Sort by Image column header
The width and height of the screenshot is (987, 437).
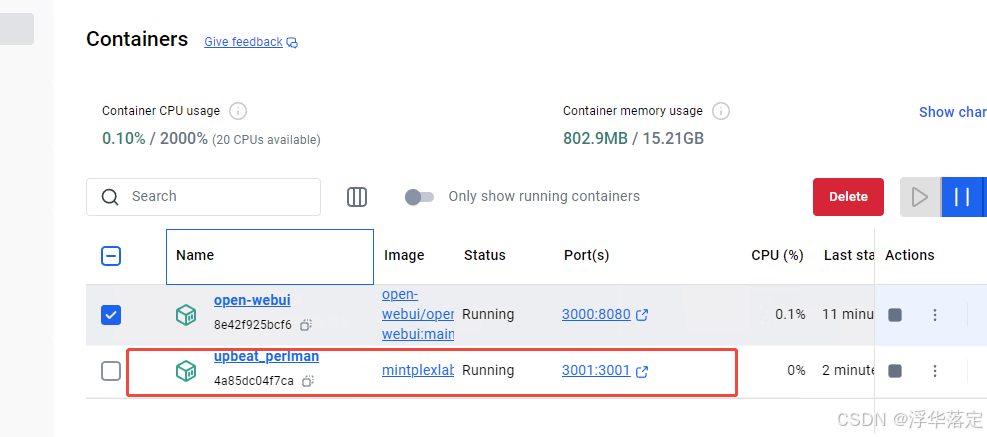click(x=404, y=255)
